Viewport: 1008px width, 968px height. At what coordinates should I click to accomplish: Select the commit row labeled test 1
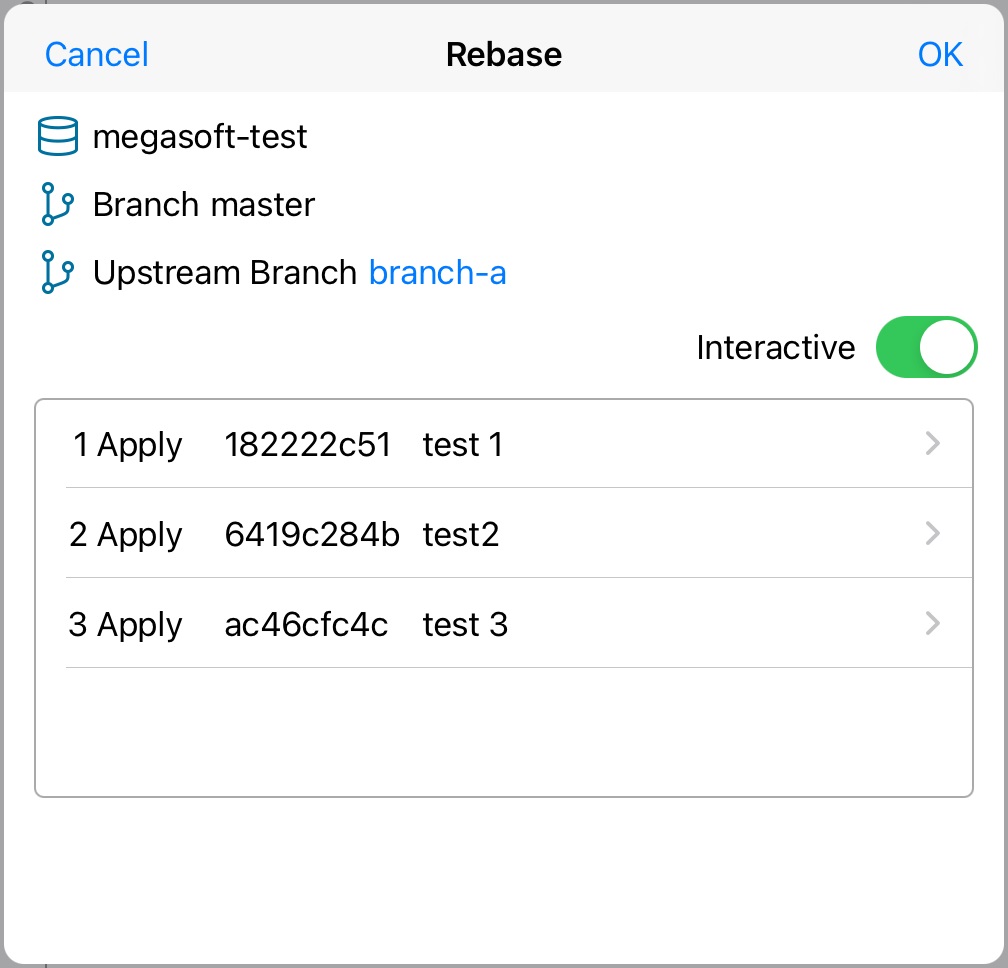coord(463,444)
